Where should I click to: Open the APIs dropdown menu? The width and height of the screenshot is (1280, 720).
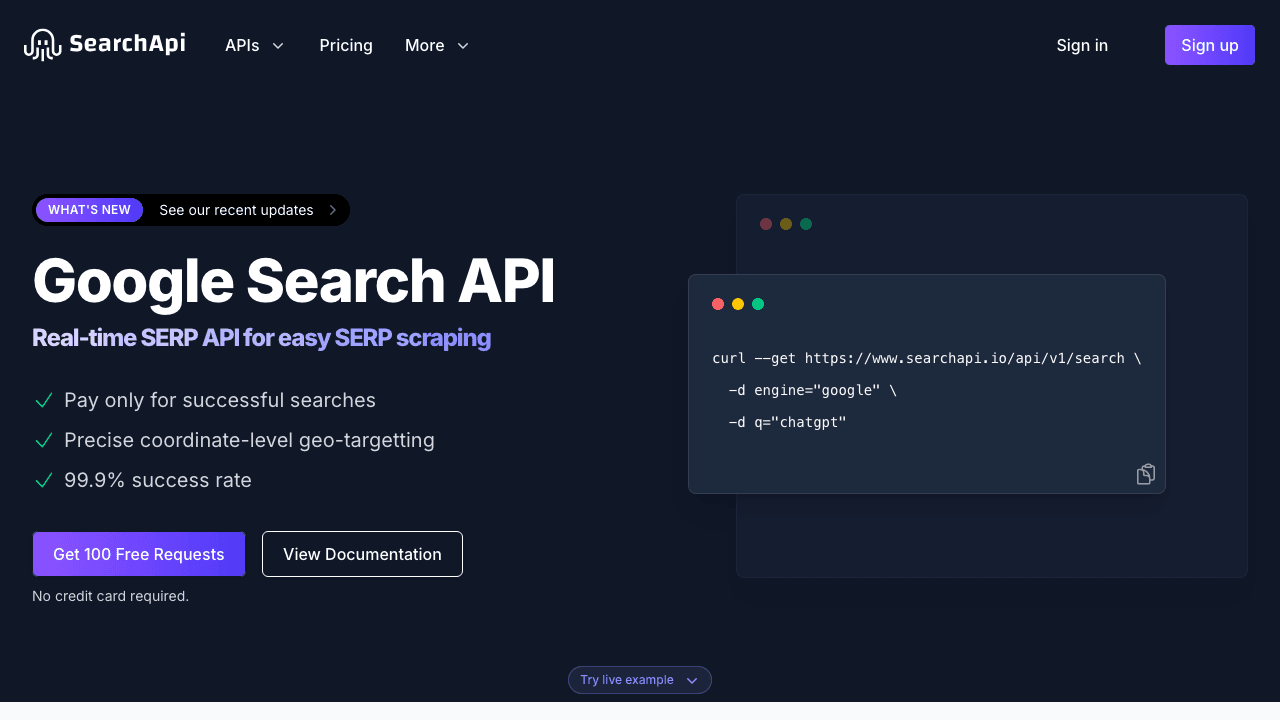pos(253,45)
